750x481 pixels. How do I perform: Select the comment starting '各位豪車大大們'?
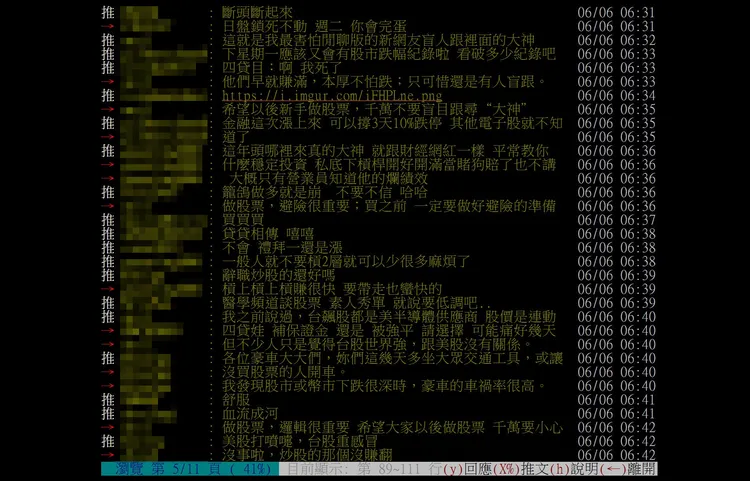coord(392,359)
